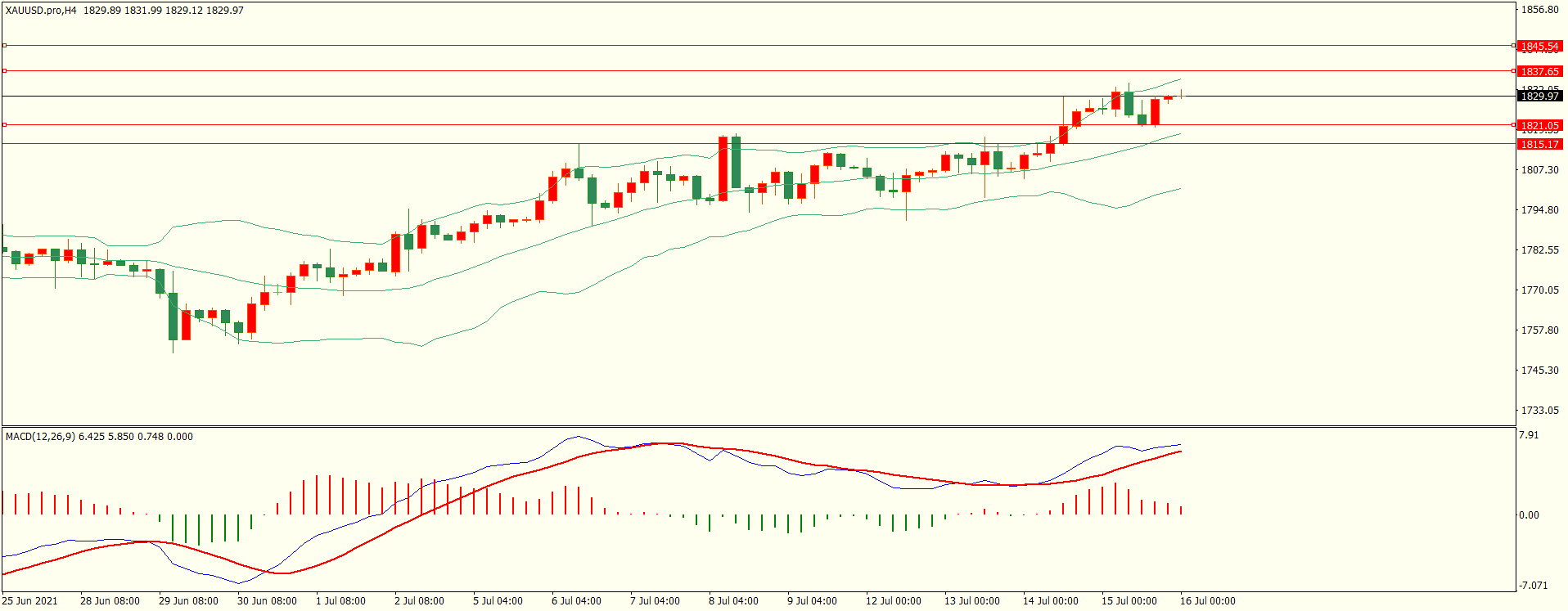Select the 1845.54 price level label

tap(1539, 47)
